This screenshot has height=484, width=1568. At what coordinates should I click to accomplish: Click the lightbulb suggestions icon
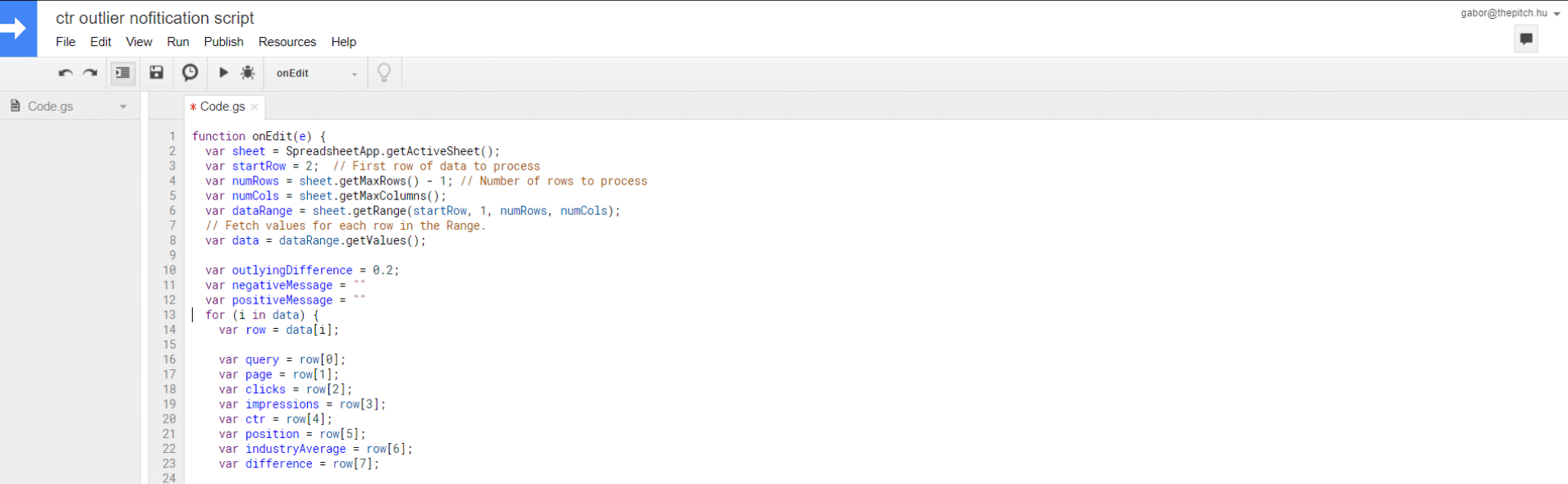(x=384, y=73)
